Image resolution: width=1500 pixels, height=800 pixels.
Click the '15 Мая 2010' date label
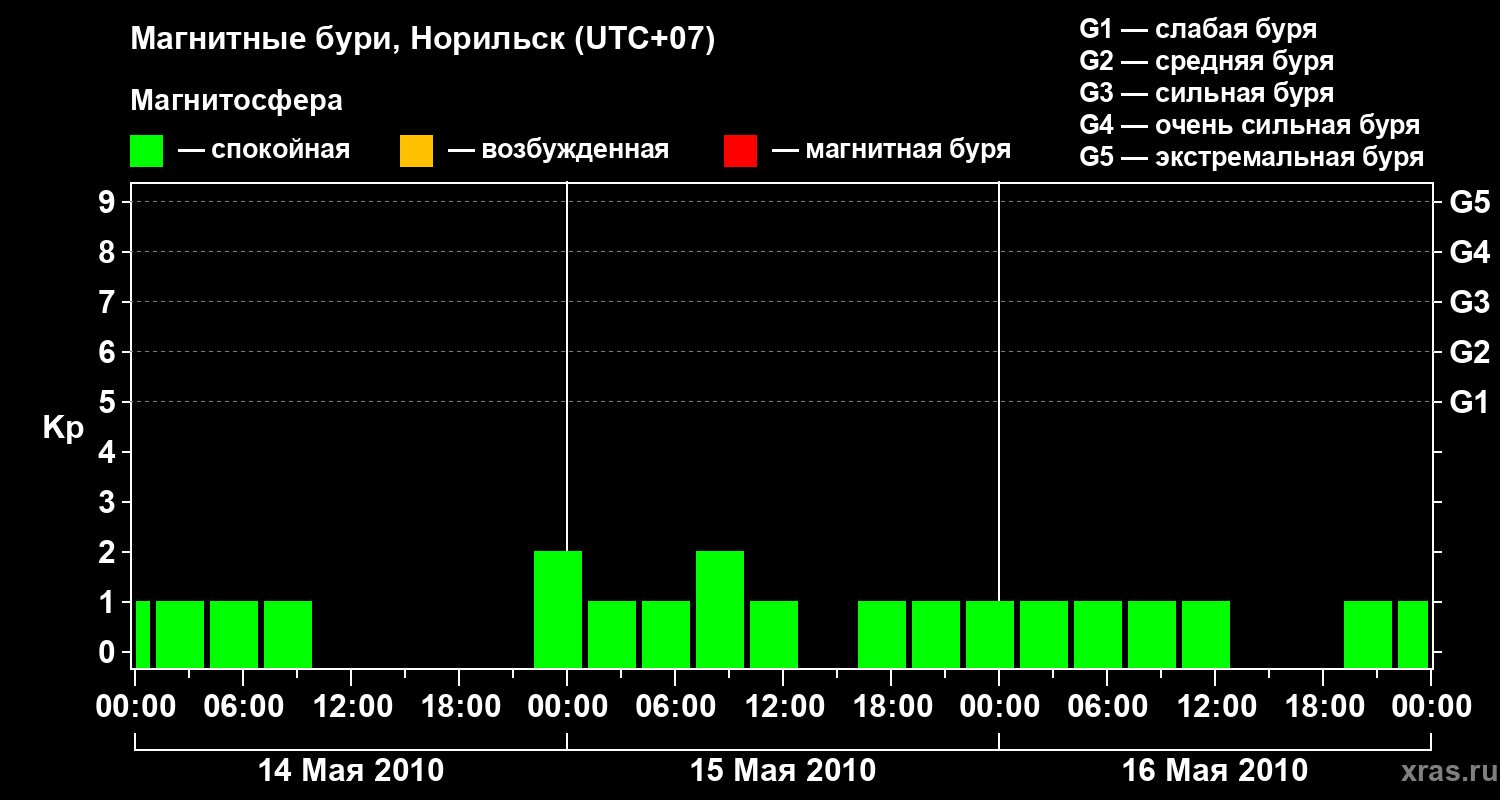783,770
